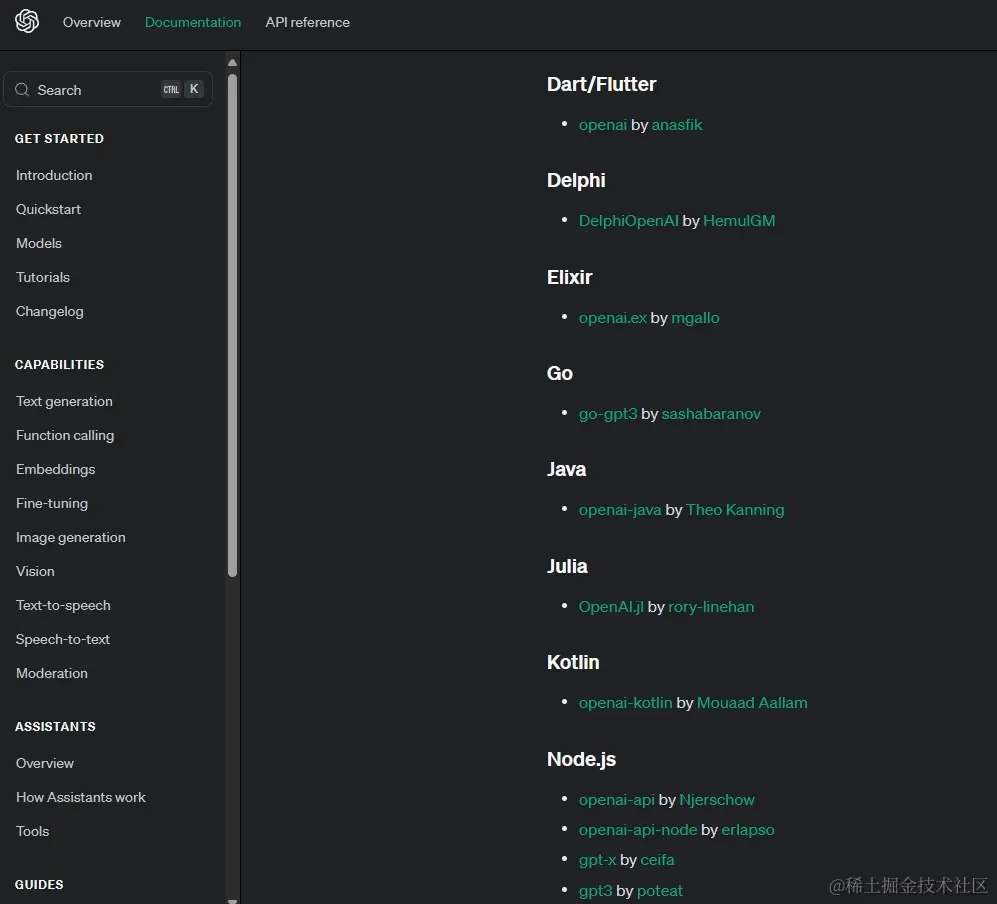Open the Overview top navigation tab
This screenshot has height=904, width=997.
pos(92,22)
